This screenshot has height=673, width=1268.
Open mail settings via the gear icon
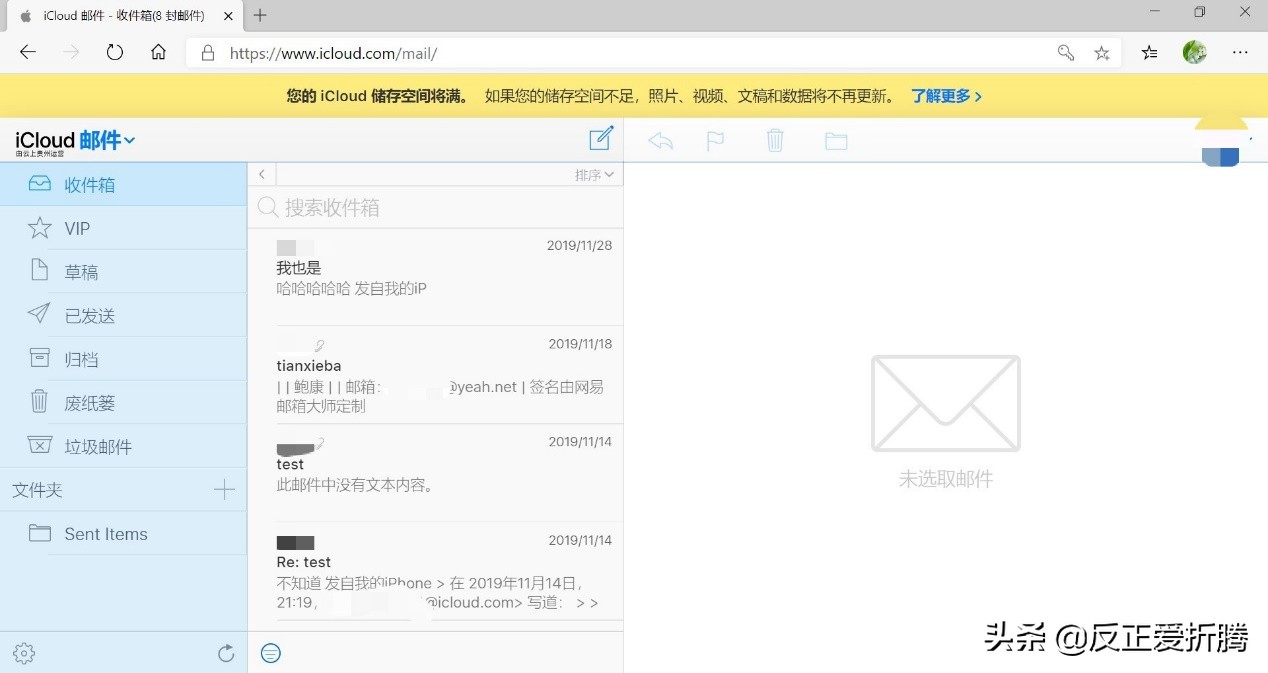[x=24, y=652]
